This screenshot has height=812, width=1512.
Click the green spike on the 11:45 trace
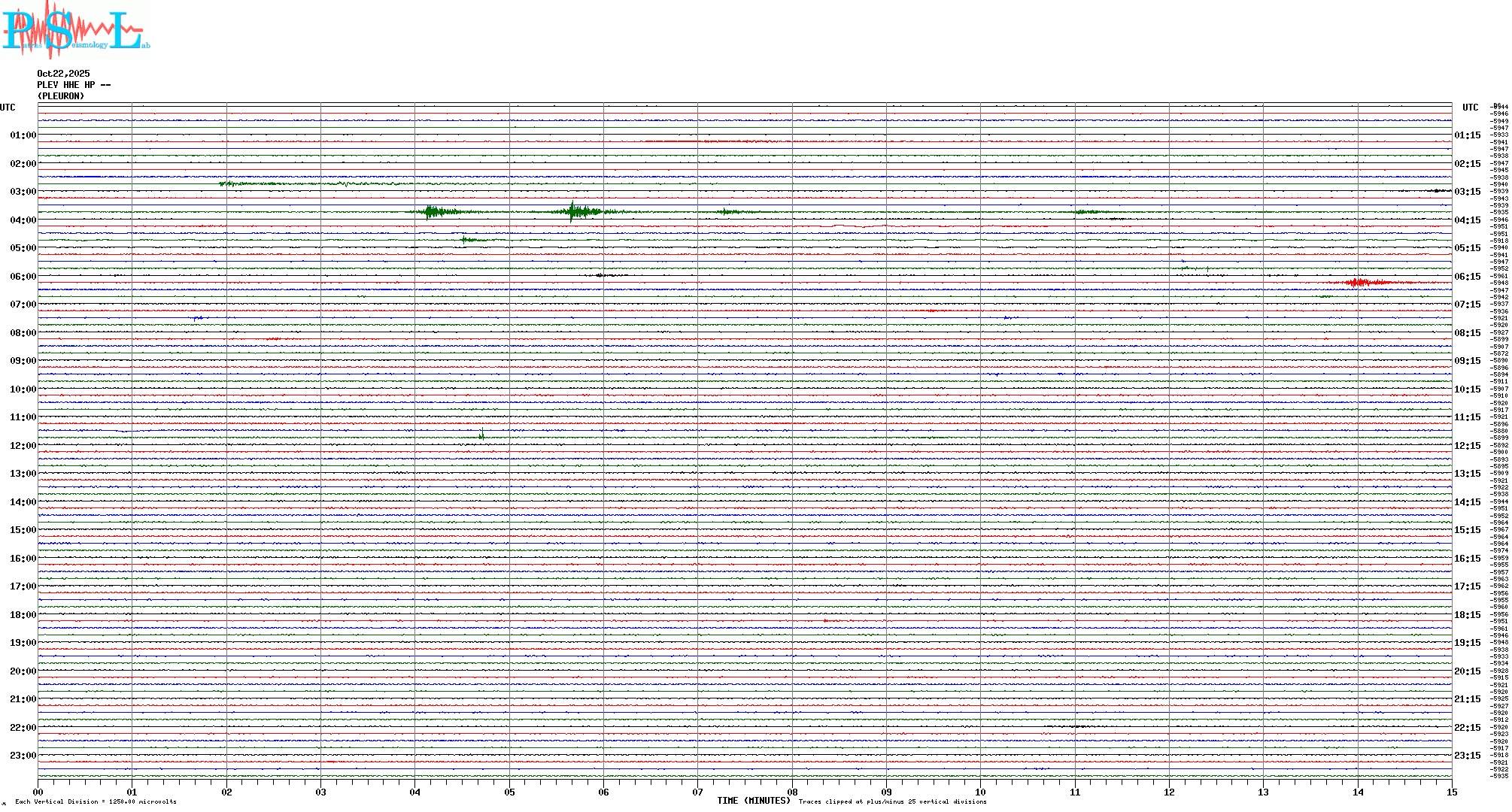(481, 435)
